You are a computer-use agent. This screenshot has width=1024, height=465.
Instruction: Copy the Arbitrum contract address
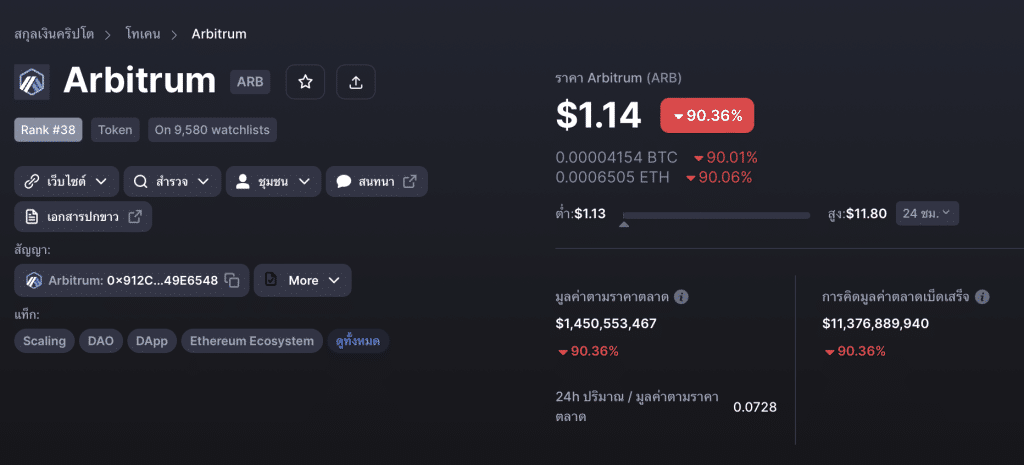[x=232, y=281]
